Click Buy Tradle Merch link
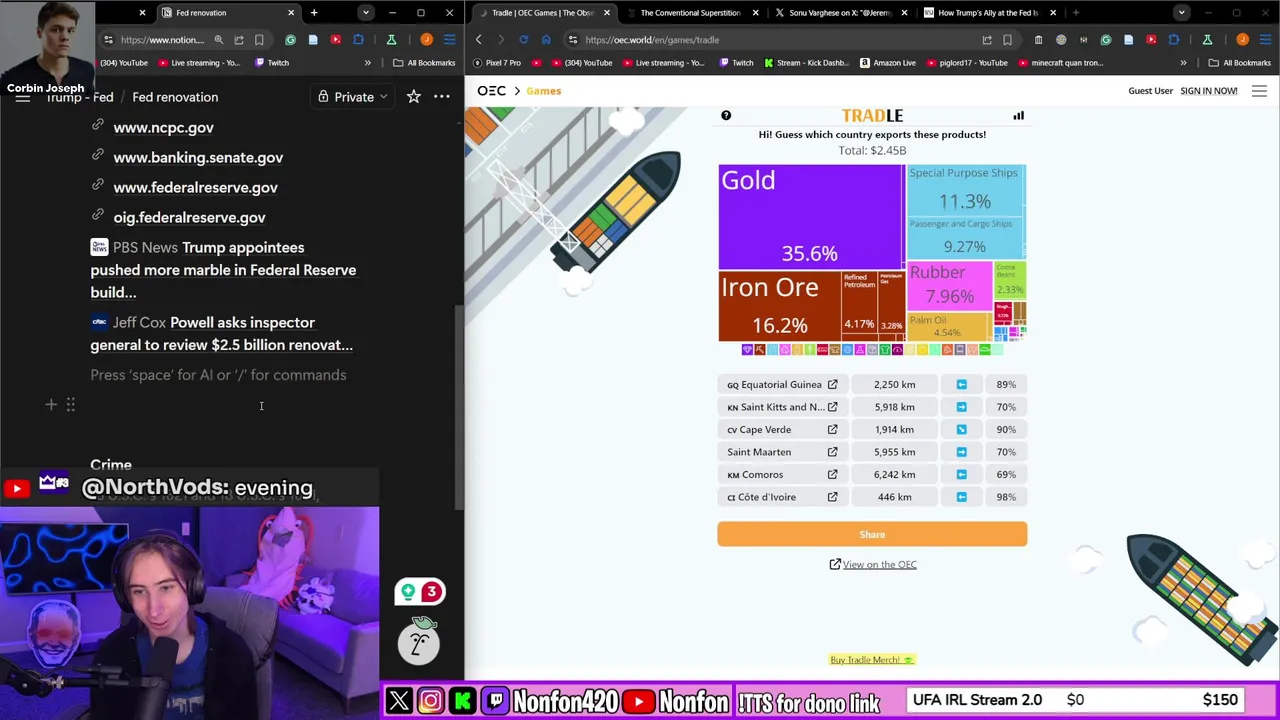1280x720 pixels. (x=872, y=660)
